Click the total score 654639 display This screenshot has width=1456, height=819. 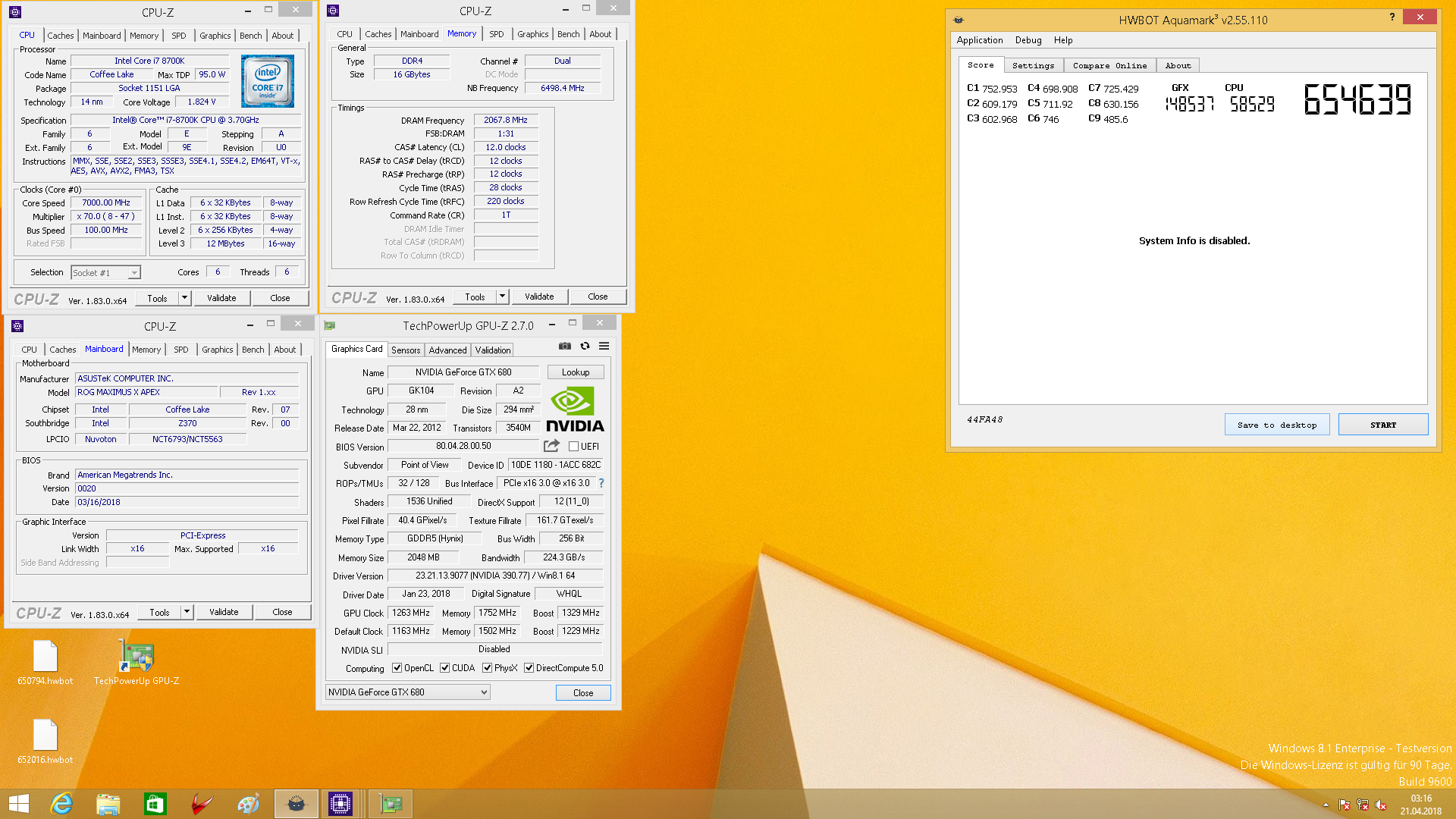tap(1357, 99)
